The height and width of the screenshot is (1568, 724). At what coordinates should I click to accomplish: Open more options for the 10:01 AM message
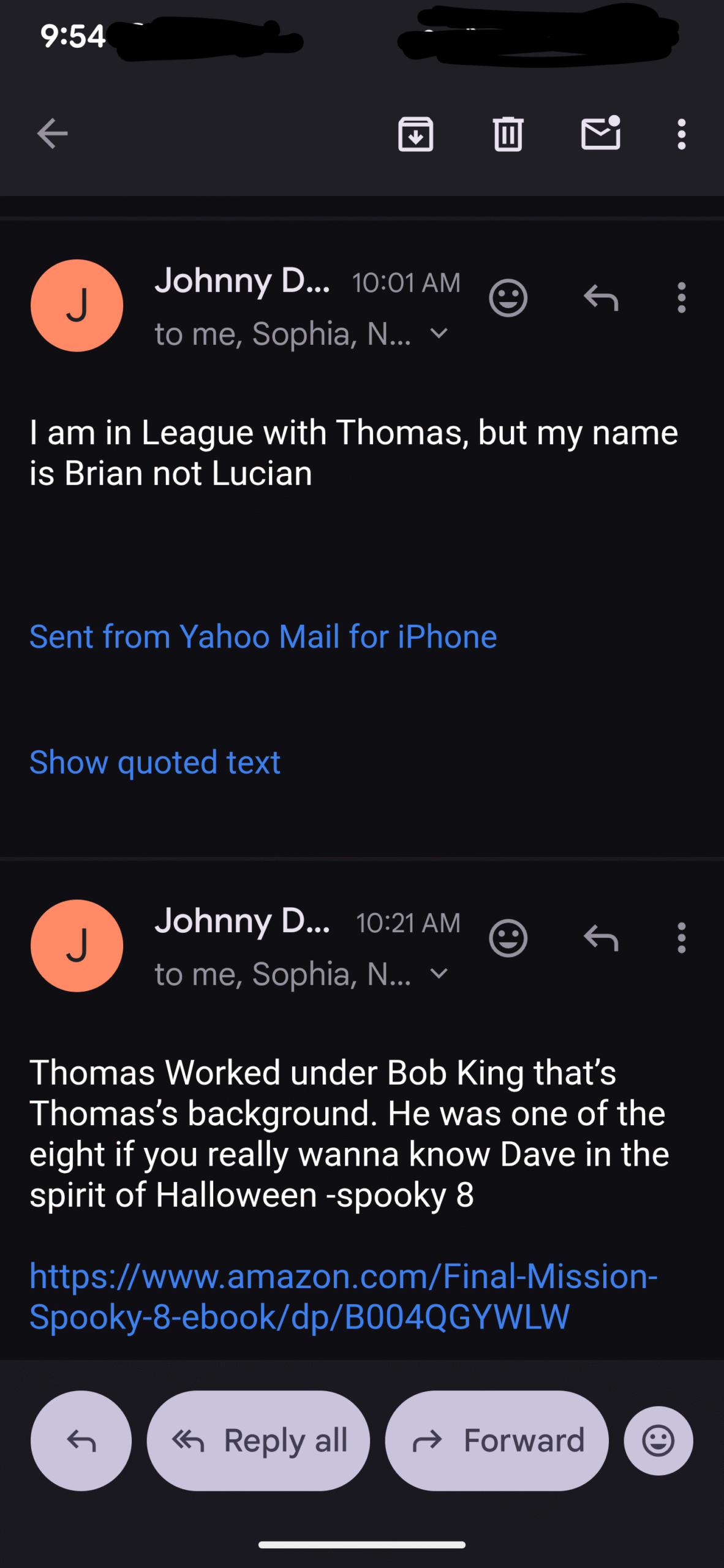coord(681,298)
